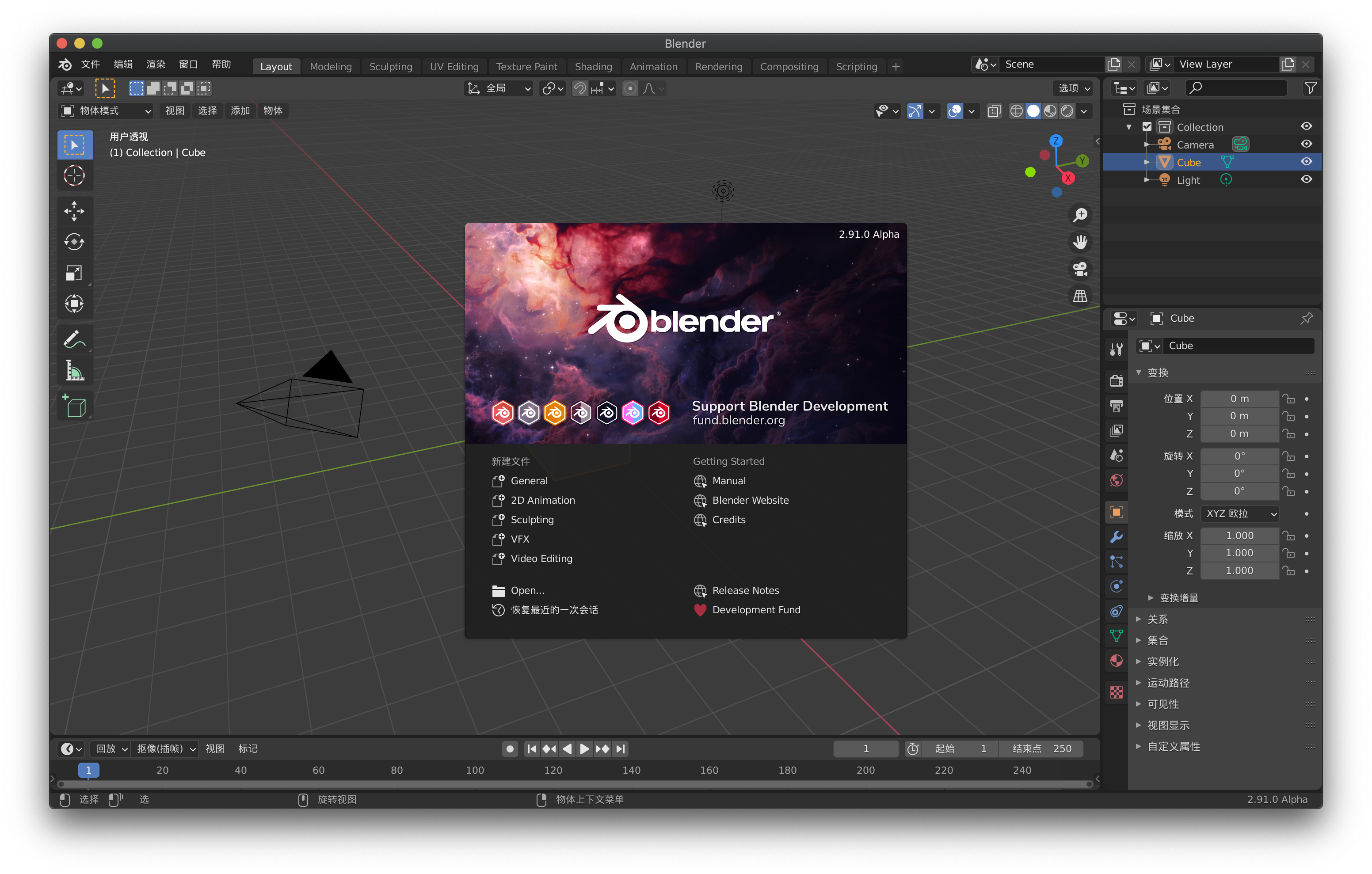Select the Measure tool
Image resolution: width=1372 pixels, height=874 pixels.
74,371
